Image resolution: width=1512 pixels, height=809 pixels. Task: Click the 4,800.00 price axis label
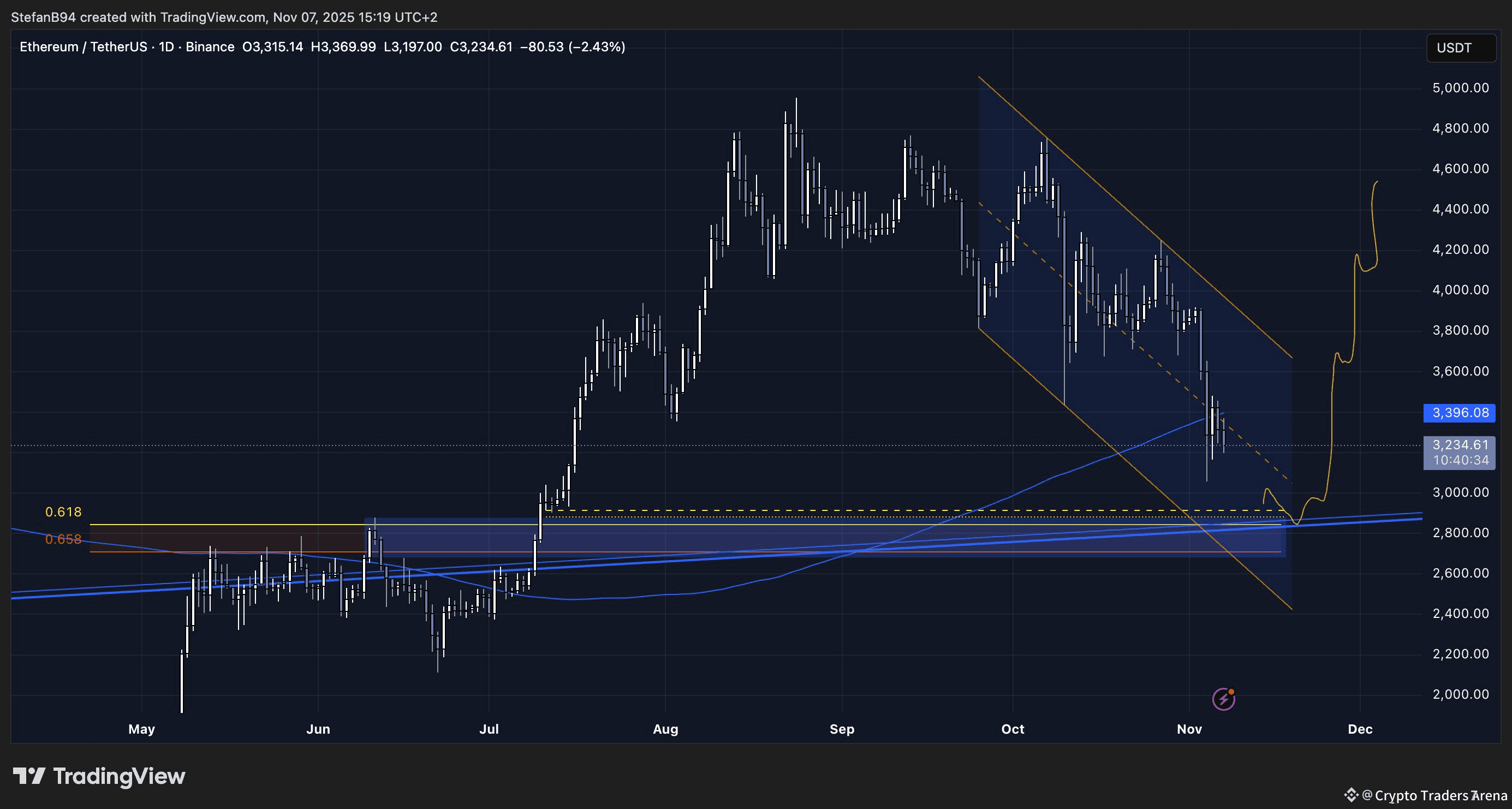1461,129
